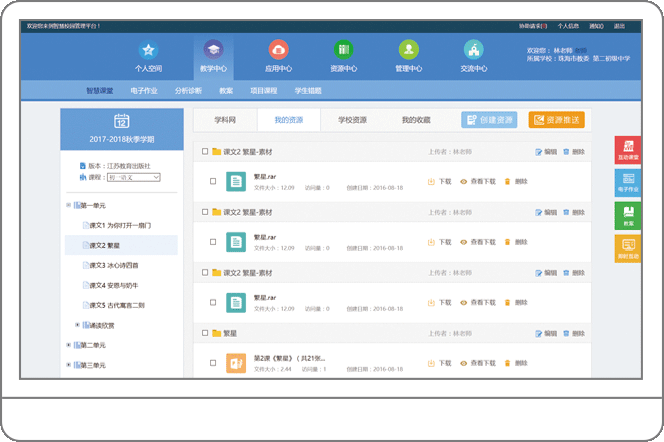Switch to the 学科网 tab
This screenshot has height=442, width=664.
(225, 120)
